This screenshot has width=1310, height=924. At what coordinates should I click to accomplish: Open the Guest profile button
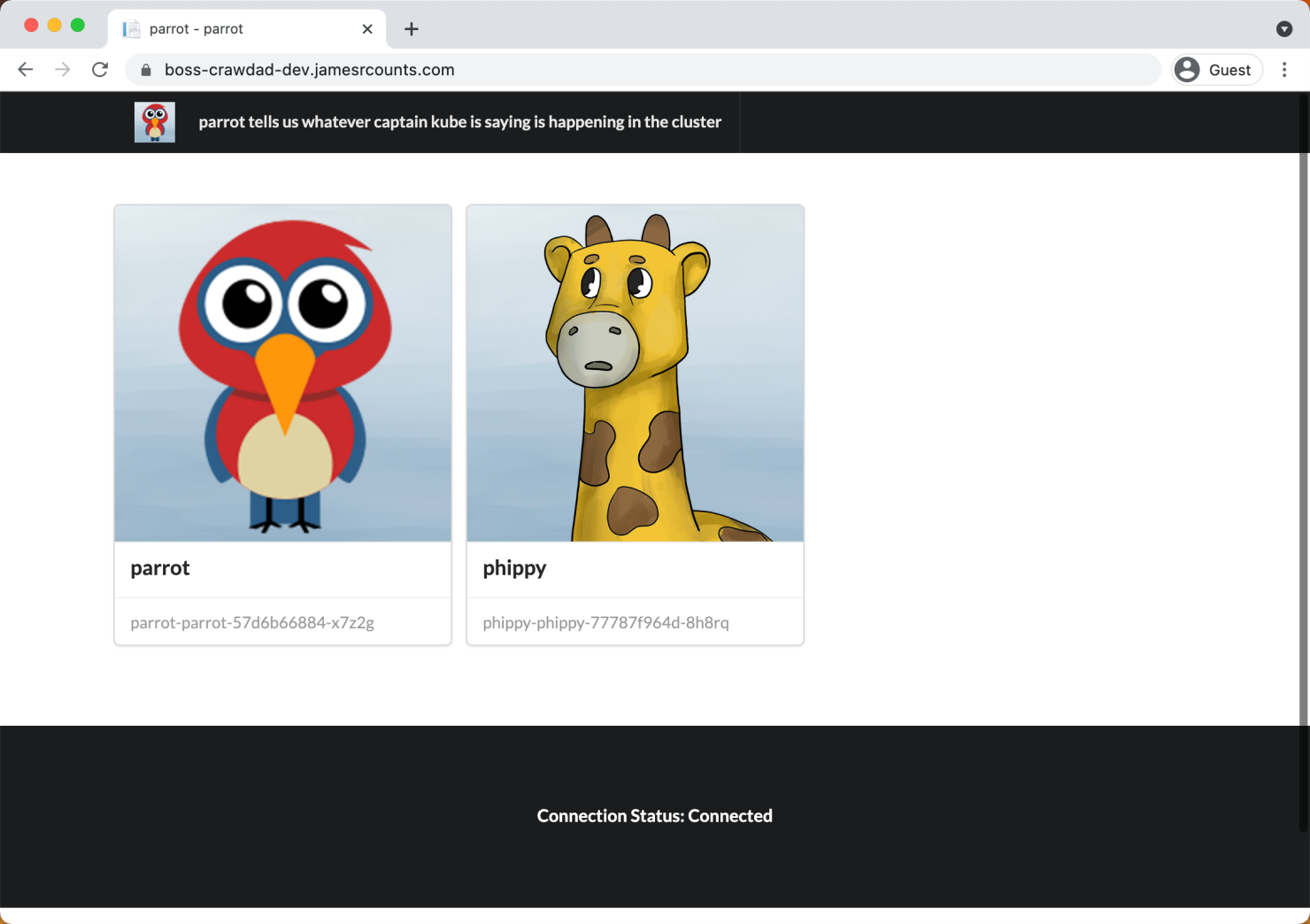click(x=1217, y=70)
